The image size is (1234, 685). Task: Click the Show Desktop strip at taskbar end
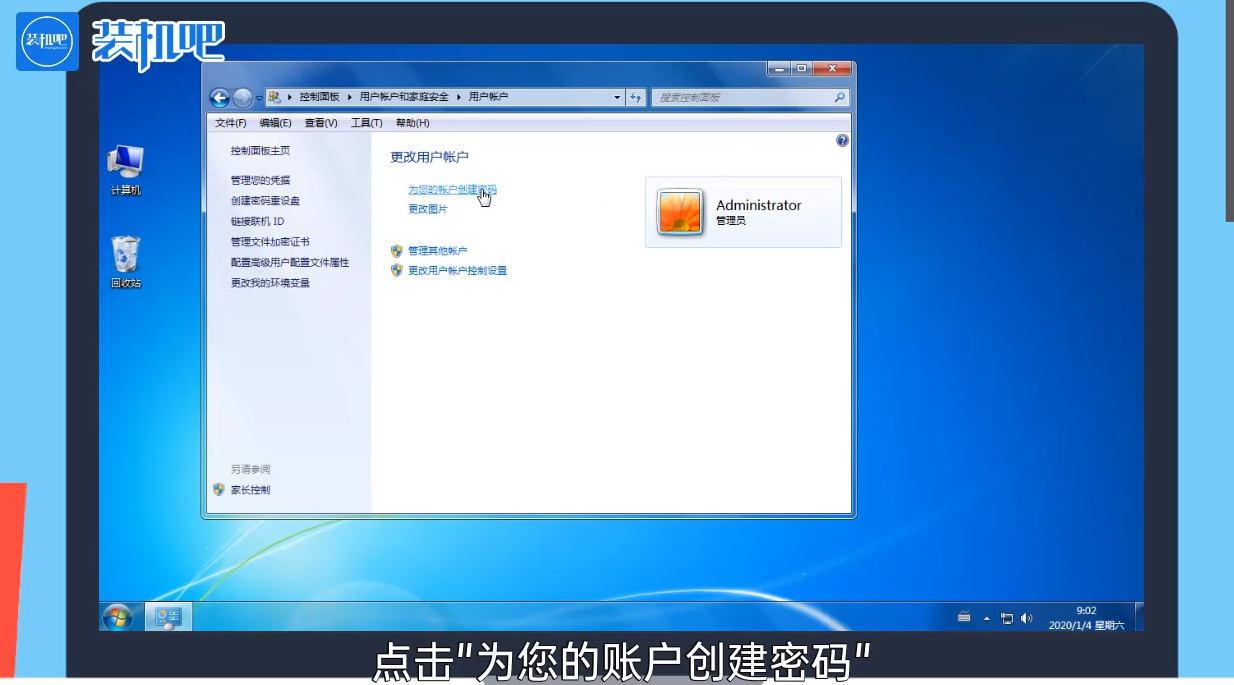coord(1139,617)
